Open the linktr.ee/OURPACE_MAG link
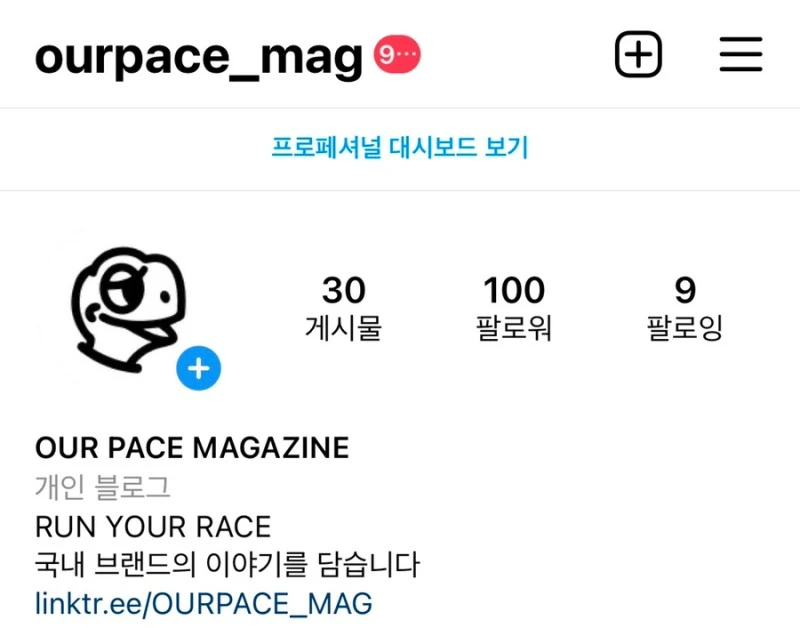The height and width of the screenshot is (628, 800). point(204,603)
